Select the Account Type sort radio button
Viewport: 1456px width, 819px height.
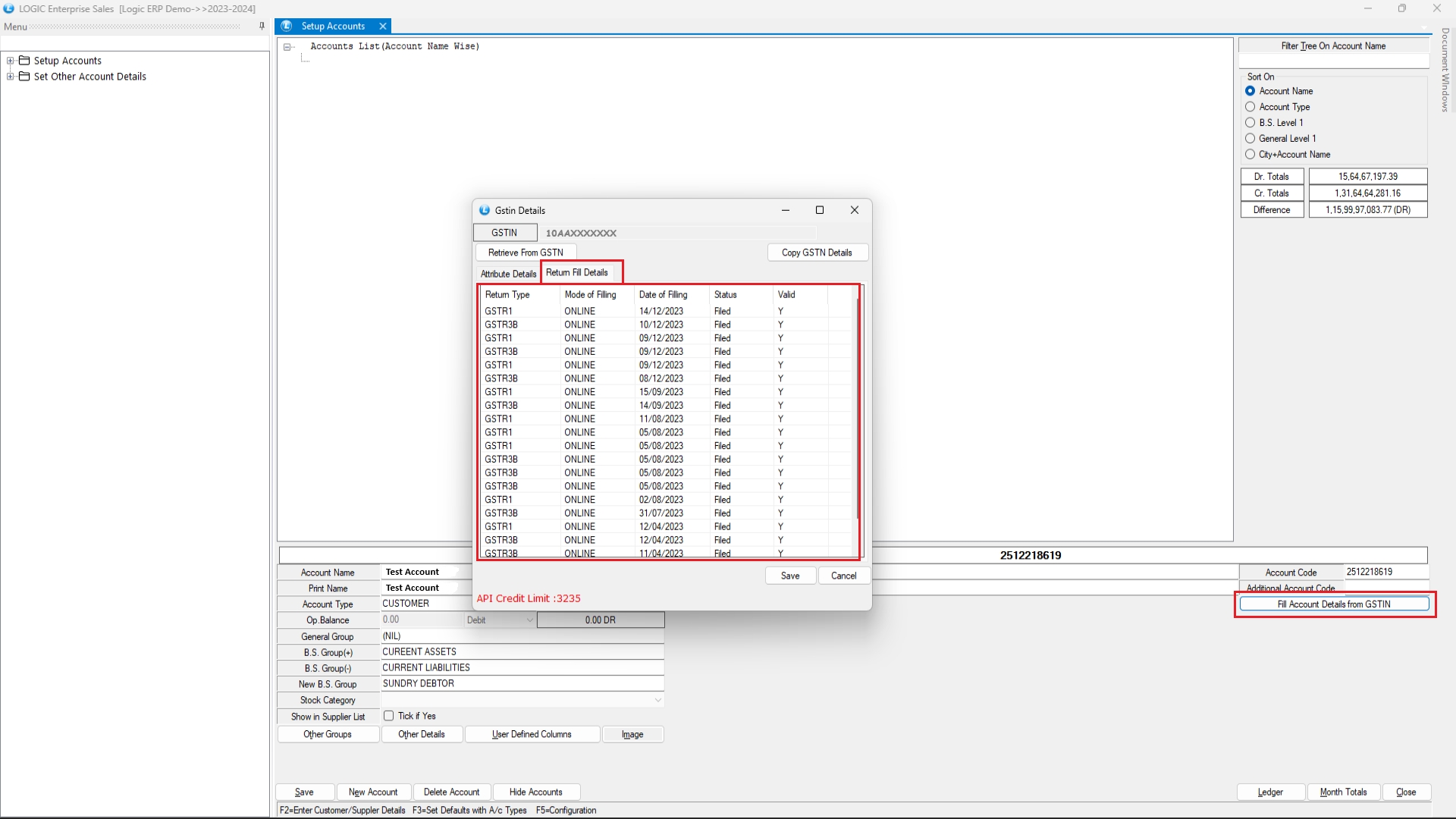tap(1250, 107)
